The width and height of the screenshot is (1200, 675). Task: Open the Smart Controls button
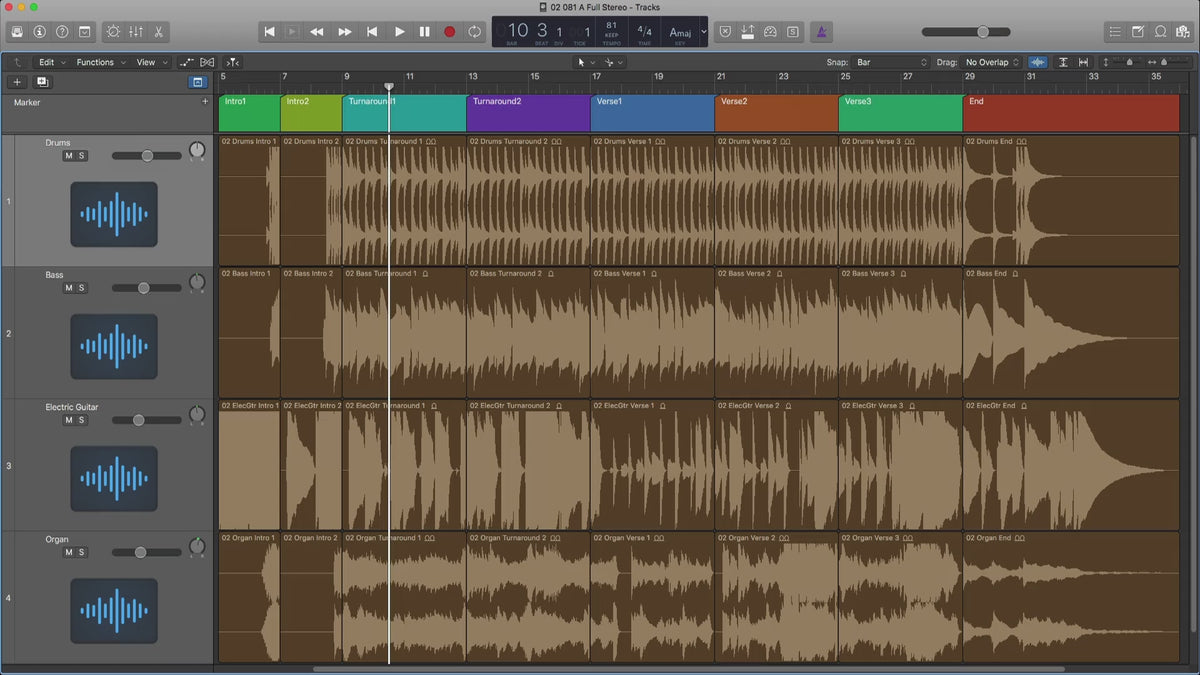pos(113,32)
